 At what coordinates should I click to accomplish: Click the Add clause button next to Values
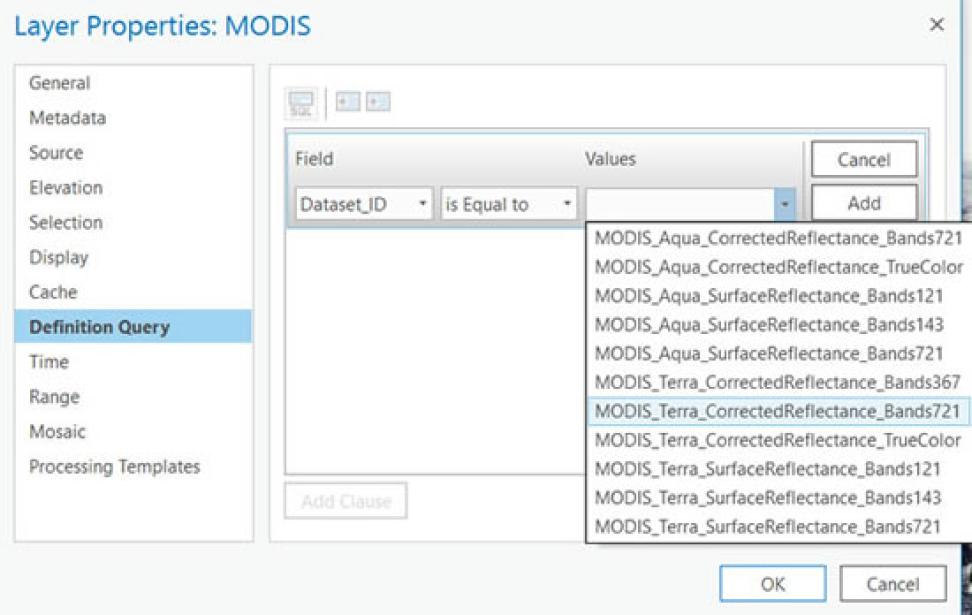pos(864,203)
